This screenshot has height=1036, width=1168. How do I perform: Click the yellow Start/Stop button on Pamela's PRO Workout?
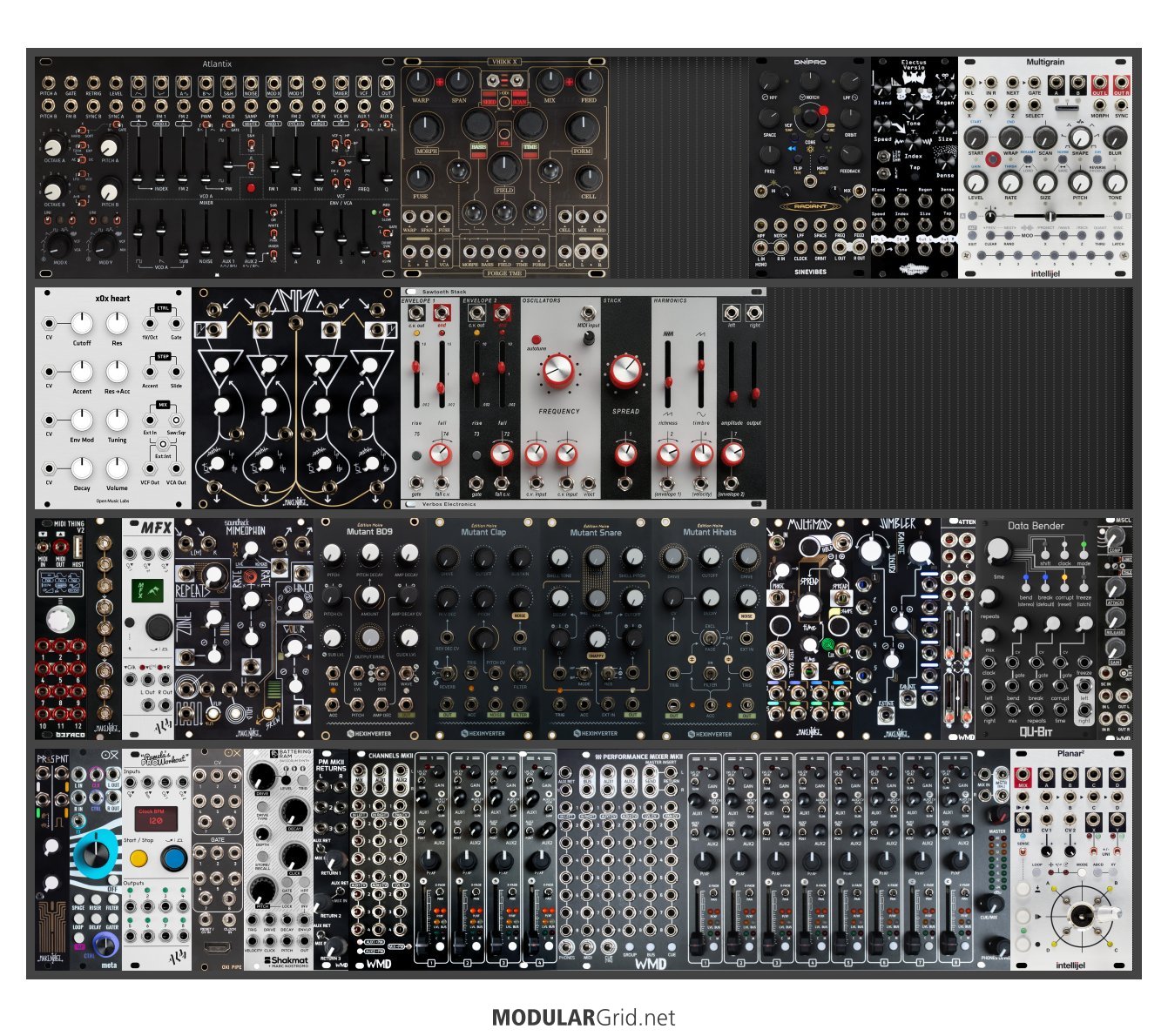tap(138, 859)
